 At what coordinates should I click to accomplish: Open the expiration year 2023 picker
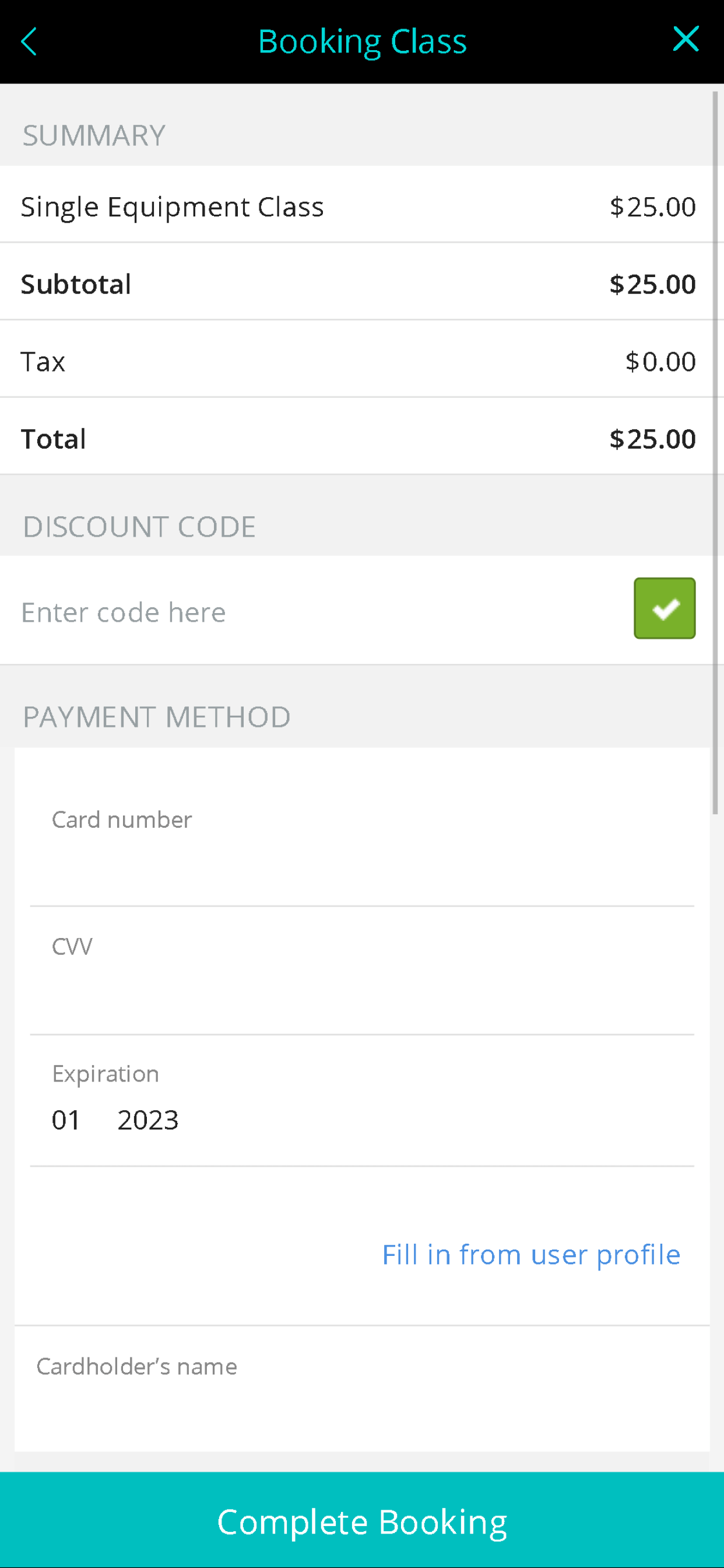click(148, 1119)
